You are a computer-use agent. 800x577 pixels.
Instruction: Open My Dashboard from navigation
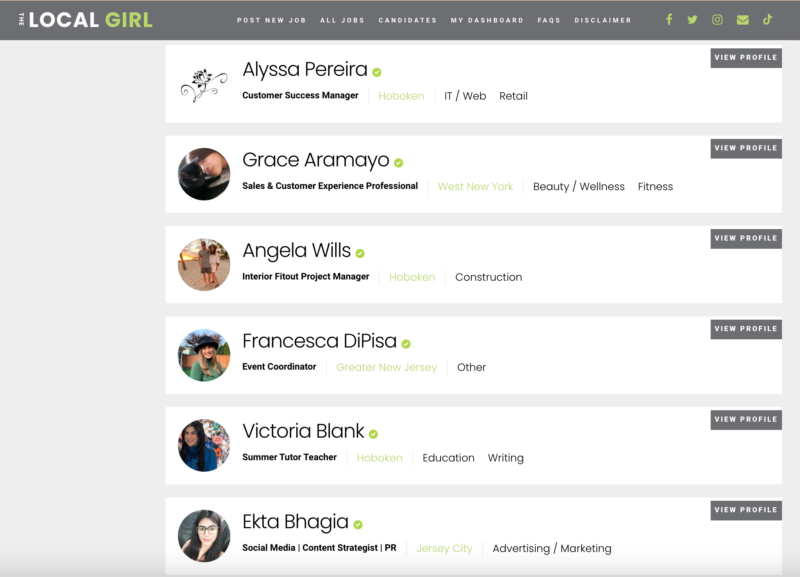(487, 20)
